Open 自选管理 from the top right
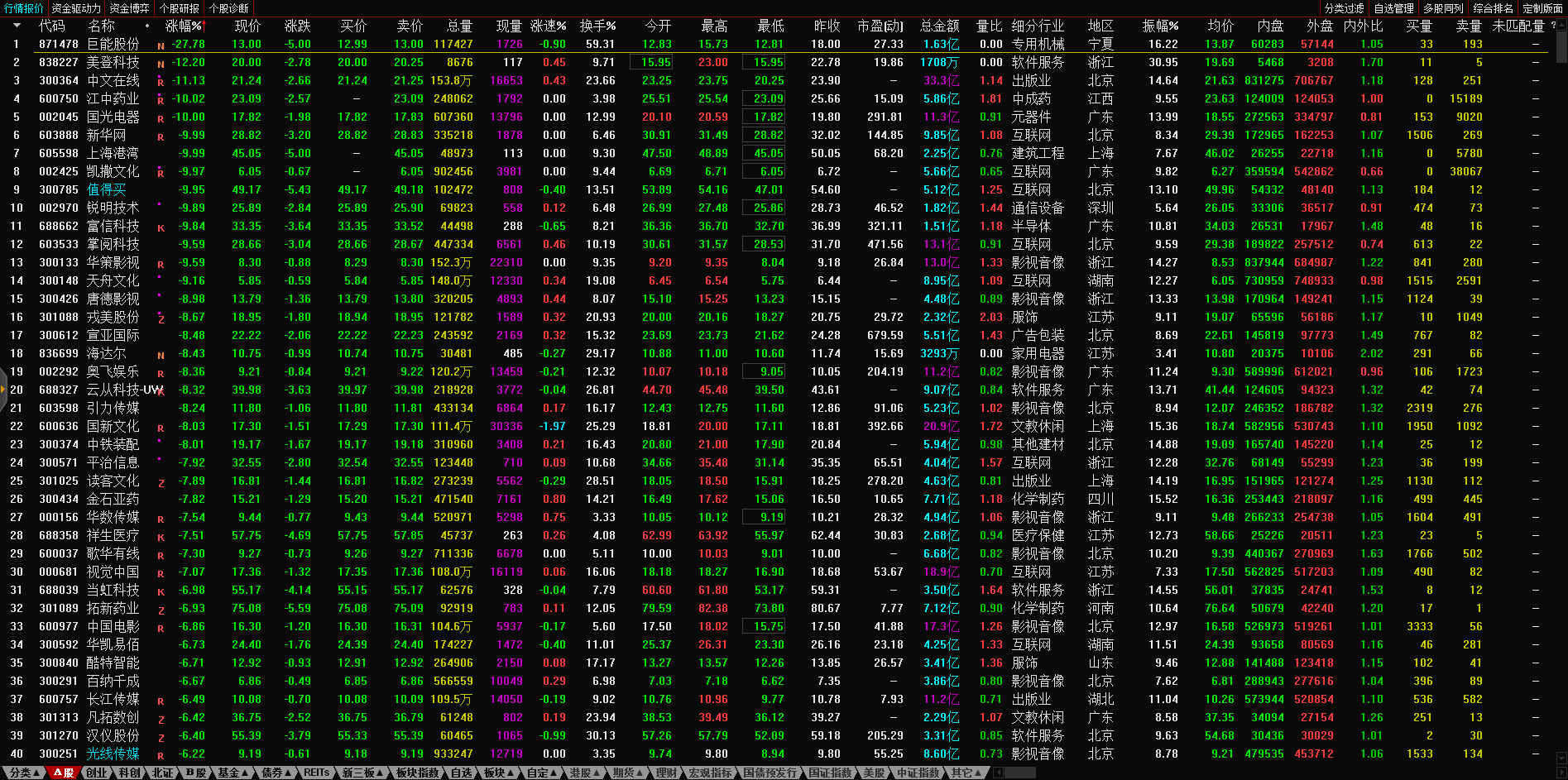This screenshot has height=780, width=1568. [x=1393, y=8]
